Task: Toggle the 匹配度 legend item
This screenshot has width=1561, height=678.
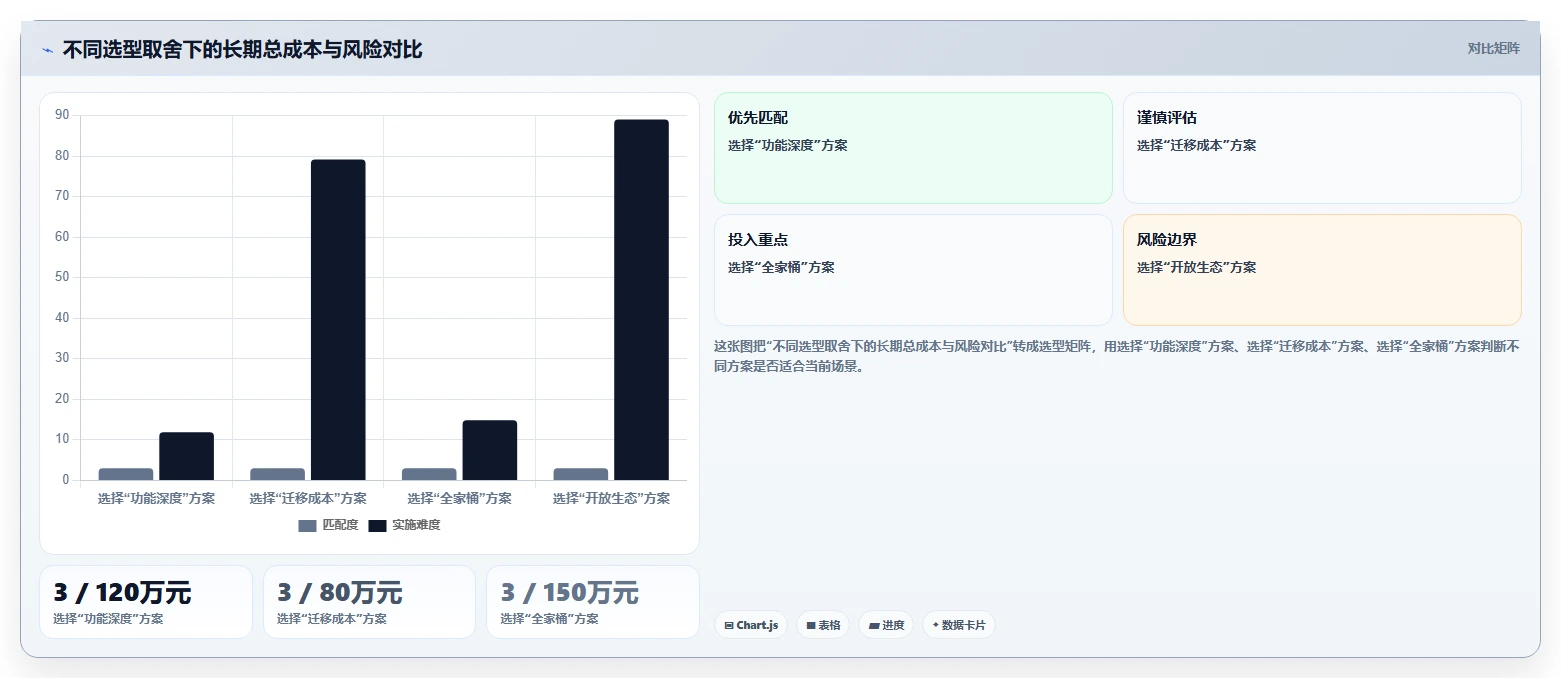Action: [328, 525]
